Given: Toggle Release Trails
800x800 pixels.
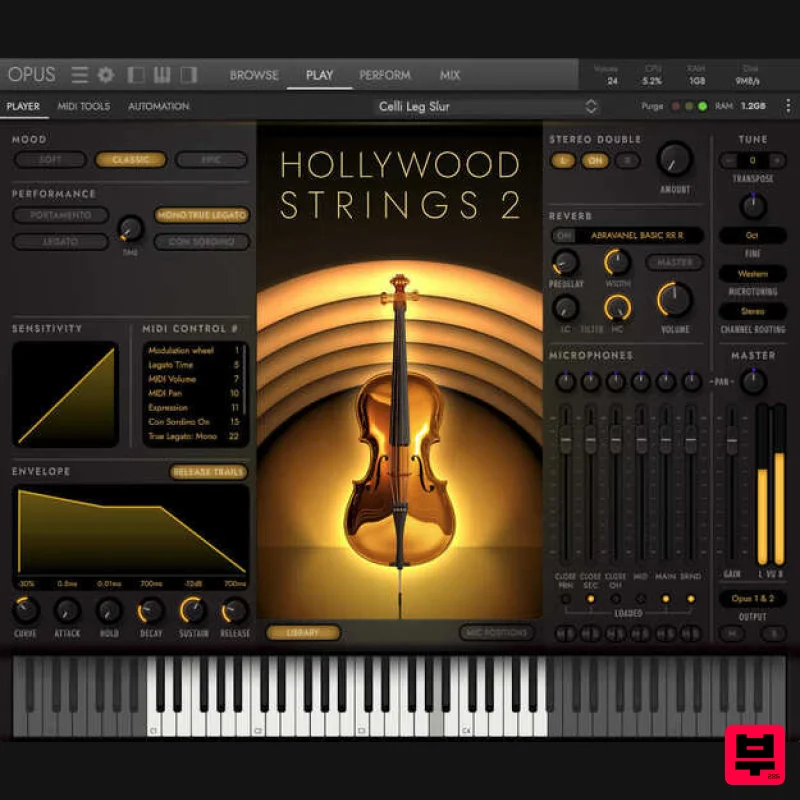Looking at the screenshot, I should coord(208,472).
